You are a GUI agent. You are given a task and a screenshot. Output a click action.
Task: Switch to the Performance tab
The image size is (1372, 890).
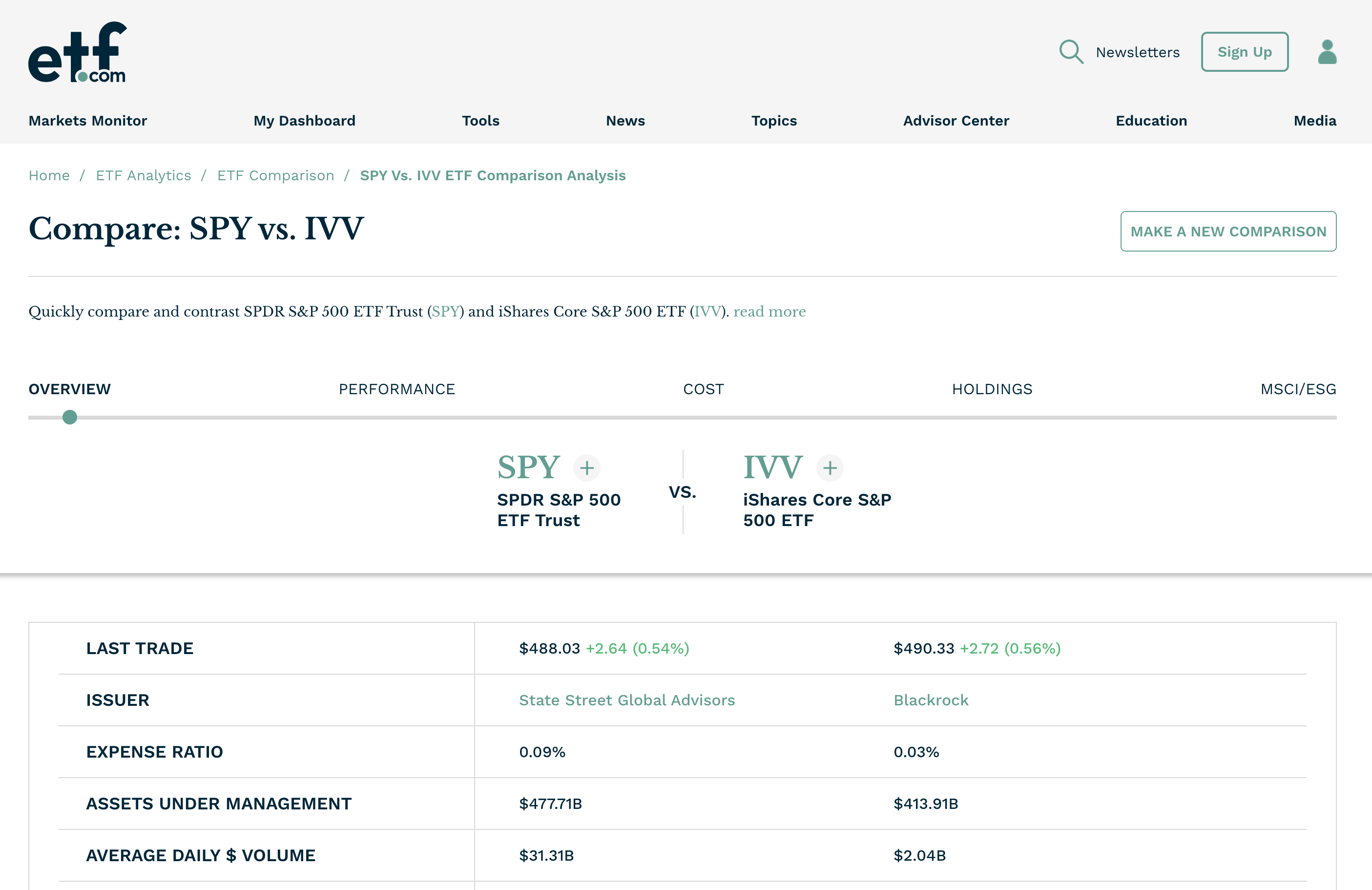coord(396,389)
